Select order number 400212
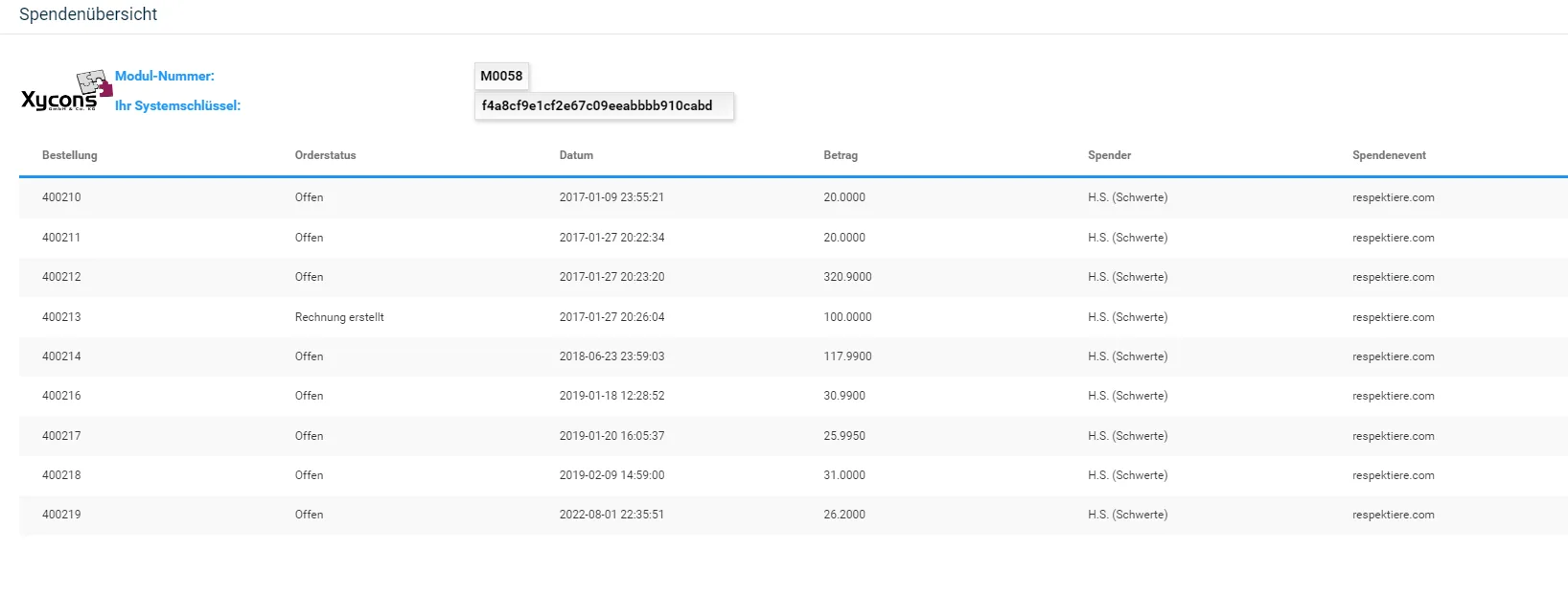Screen dimensions: 1568x597 (61, 277)
